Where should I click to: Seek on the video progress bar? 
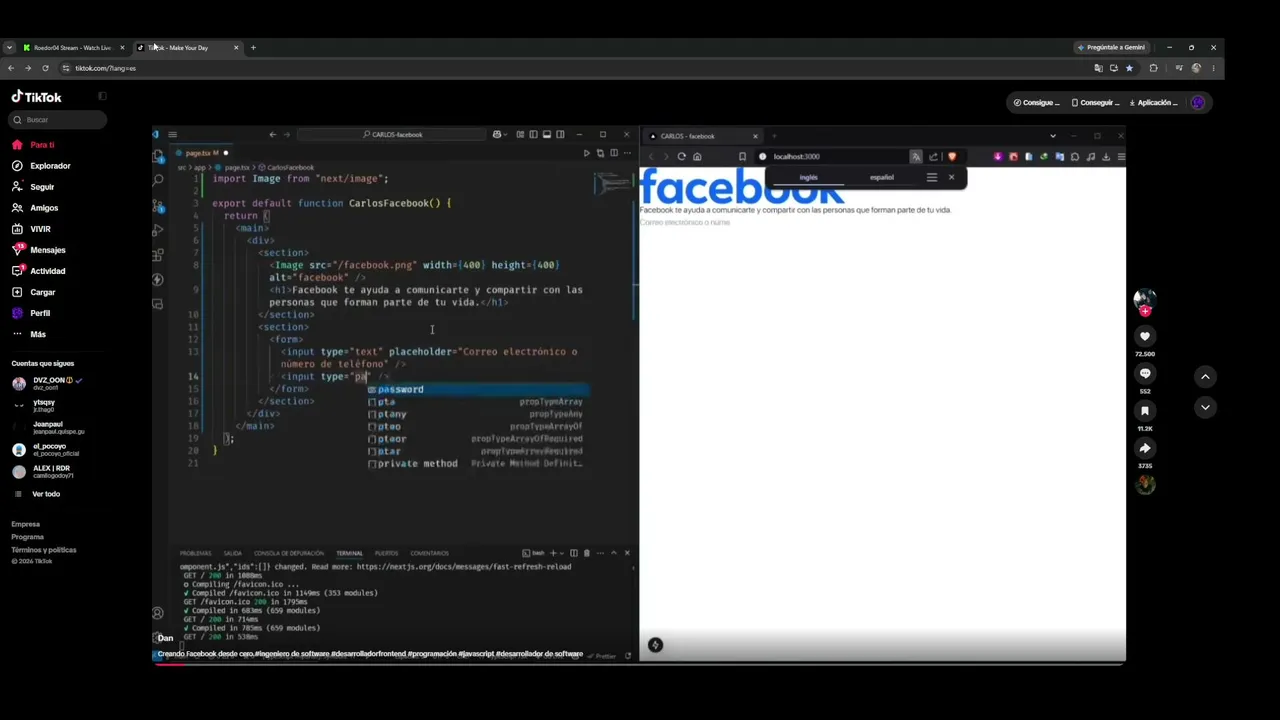click(639, 664)
